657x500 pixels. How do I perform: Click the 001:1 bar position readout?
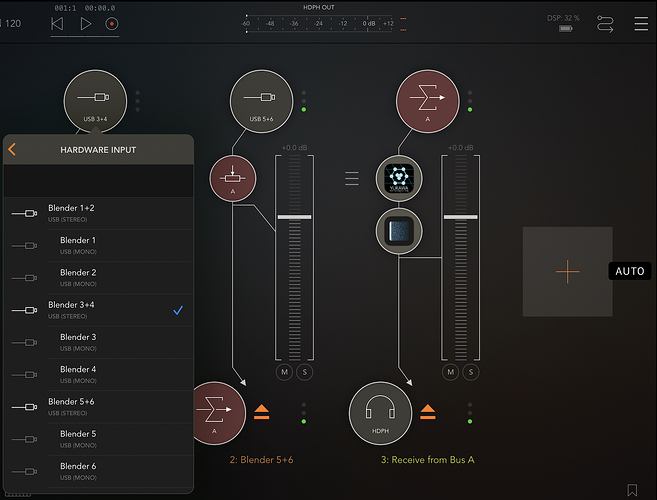(65, 8)
